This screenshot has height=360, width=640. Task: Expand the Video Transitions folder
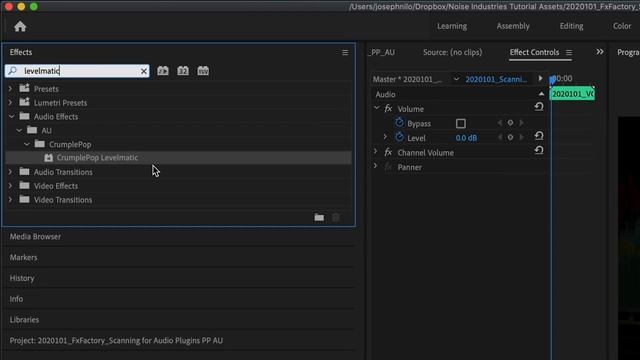point(11,200)
